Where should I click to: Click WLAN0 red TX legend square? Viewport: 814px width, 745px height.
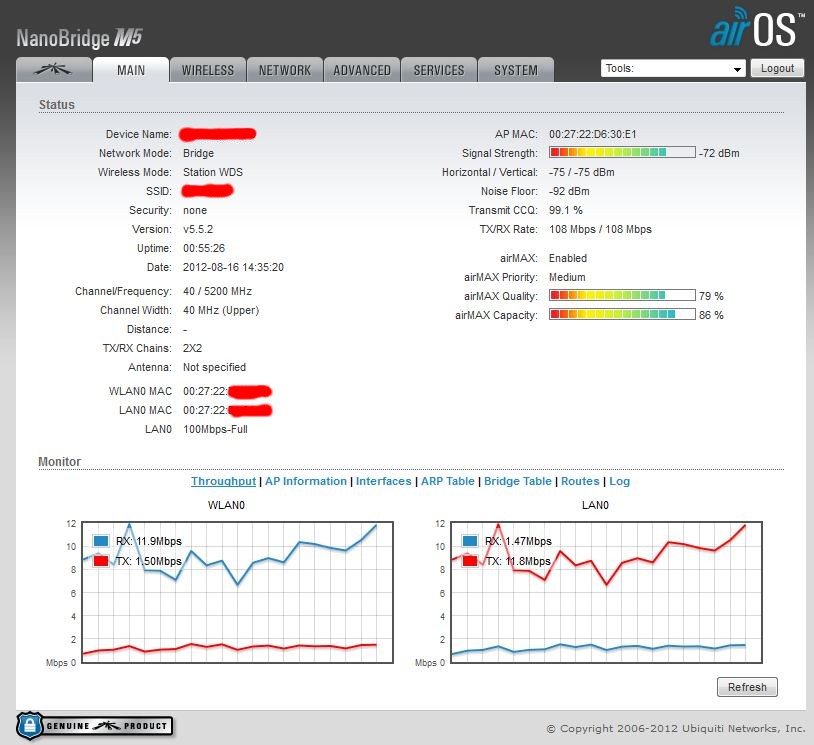point(101,561)
